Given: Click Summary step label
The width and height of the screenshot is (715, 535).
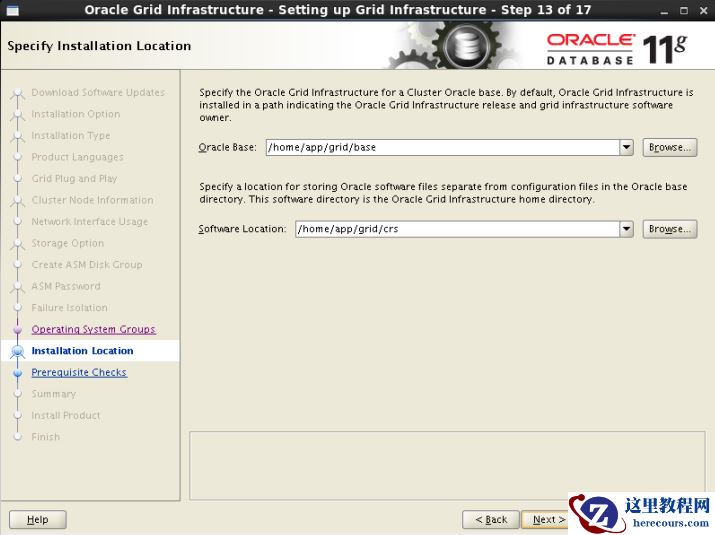Looking at the screenshot, I should click(x=54, y=394).
